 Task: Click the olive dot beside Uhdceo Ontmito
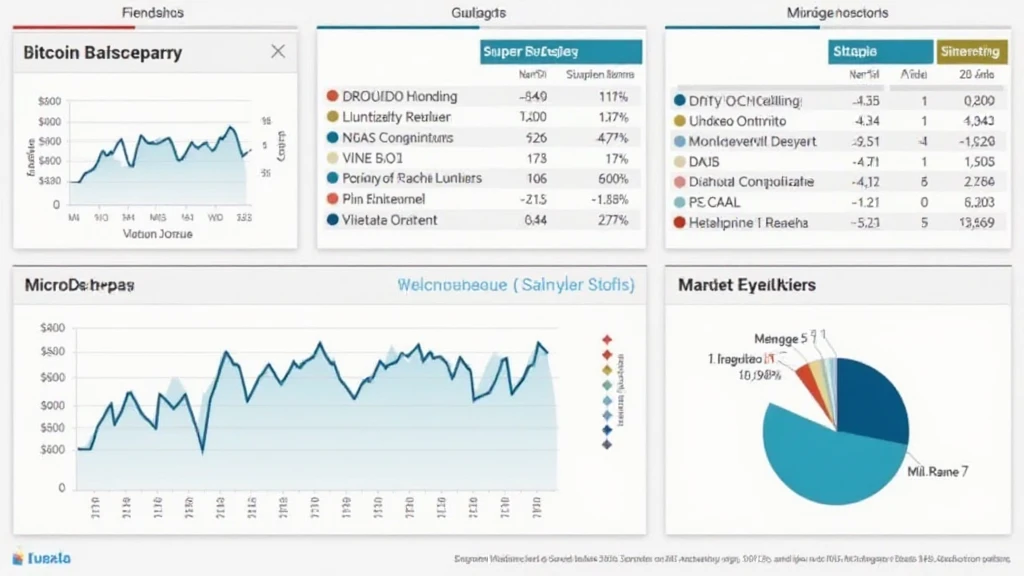[681, 121]
